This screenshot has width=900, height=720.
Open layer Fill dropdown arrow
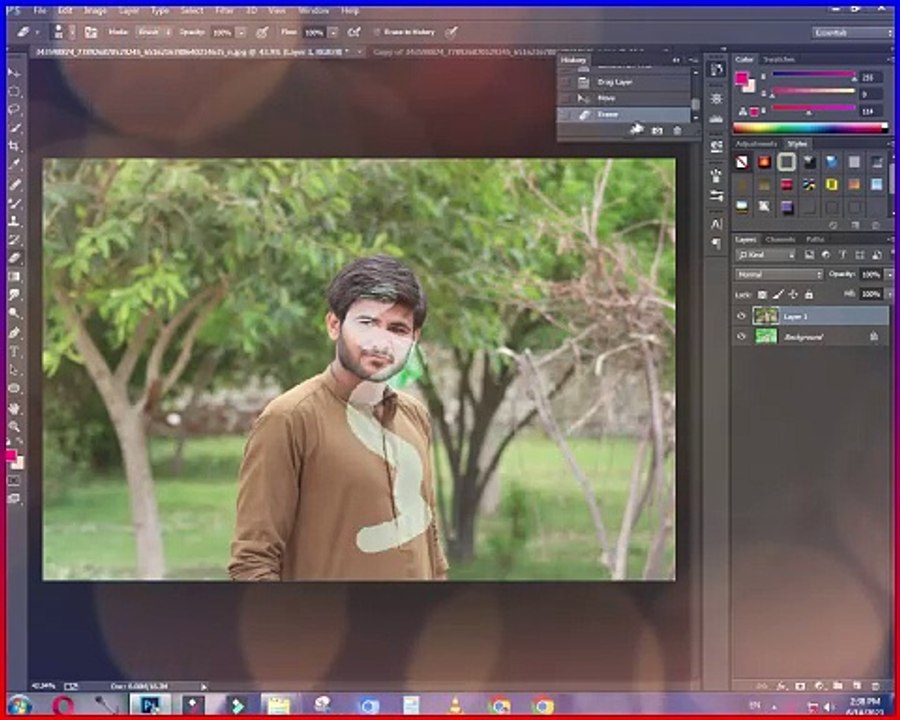point(889,294)
